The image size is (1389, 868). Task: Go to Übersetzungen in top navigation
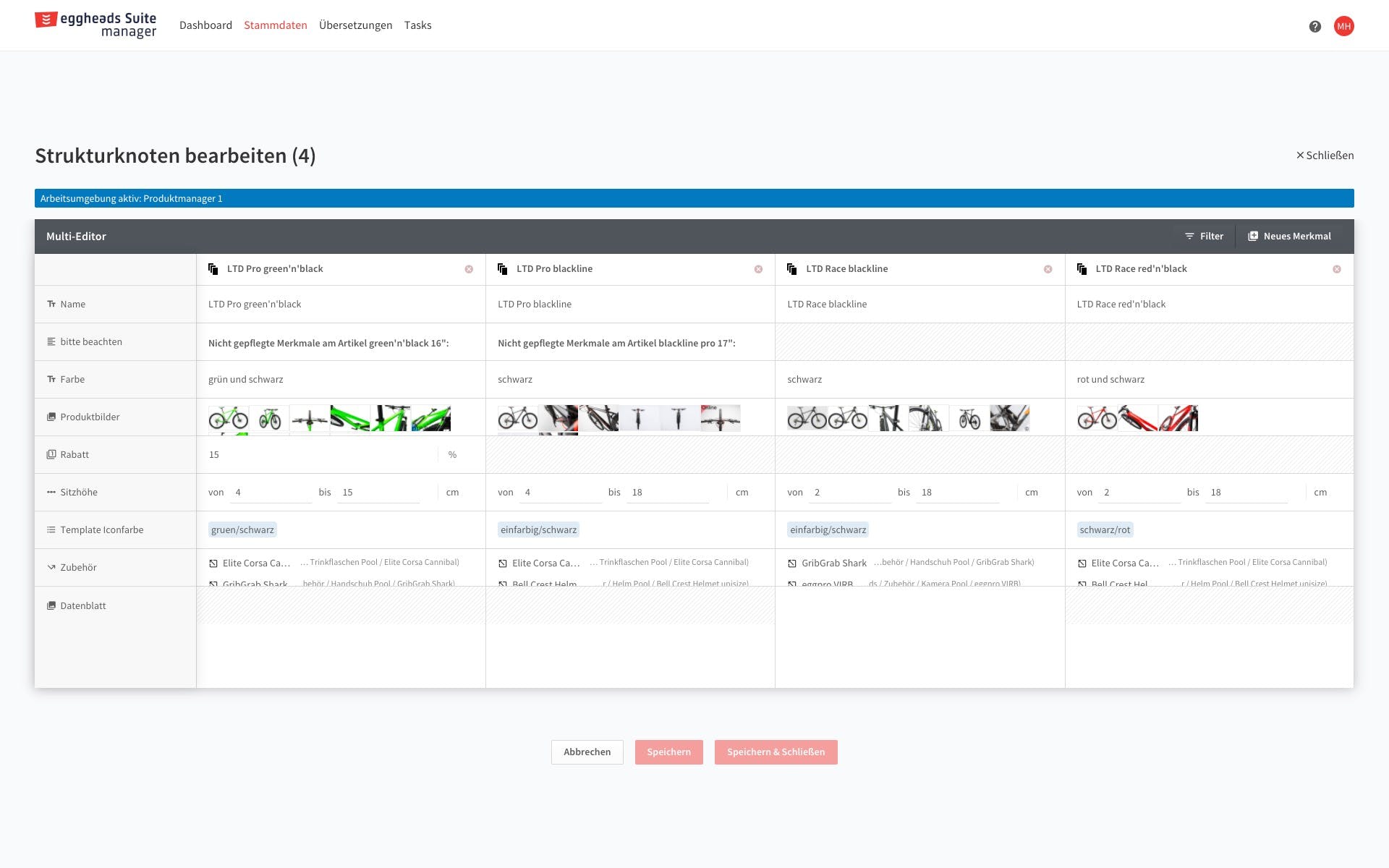click(355, 25)
